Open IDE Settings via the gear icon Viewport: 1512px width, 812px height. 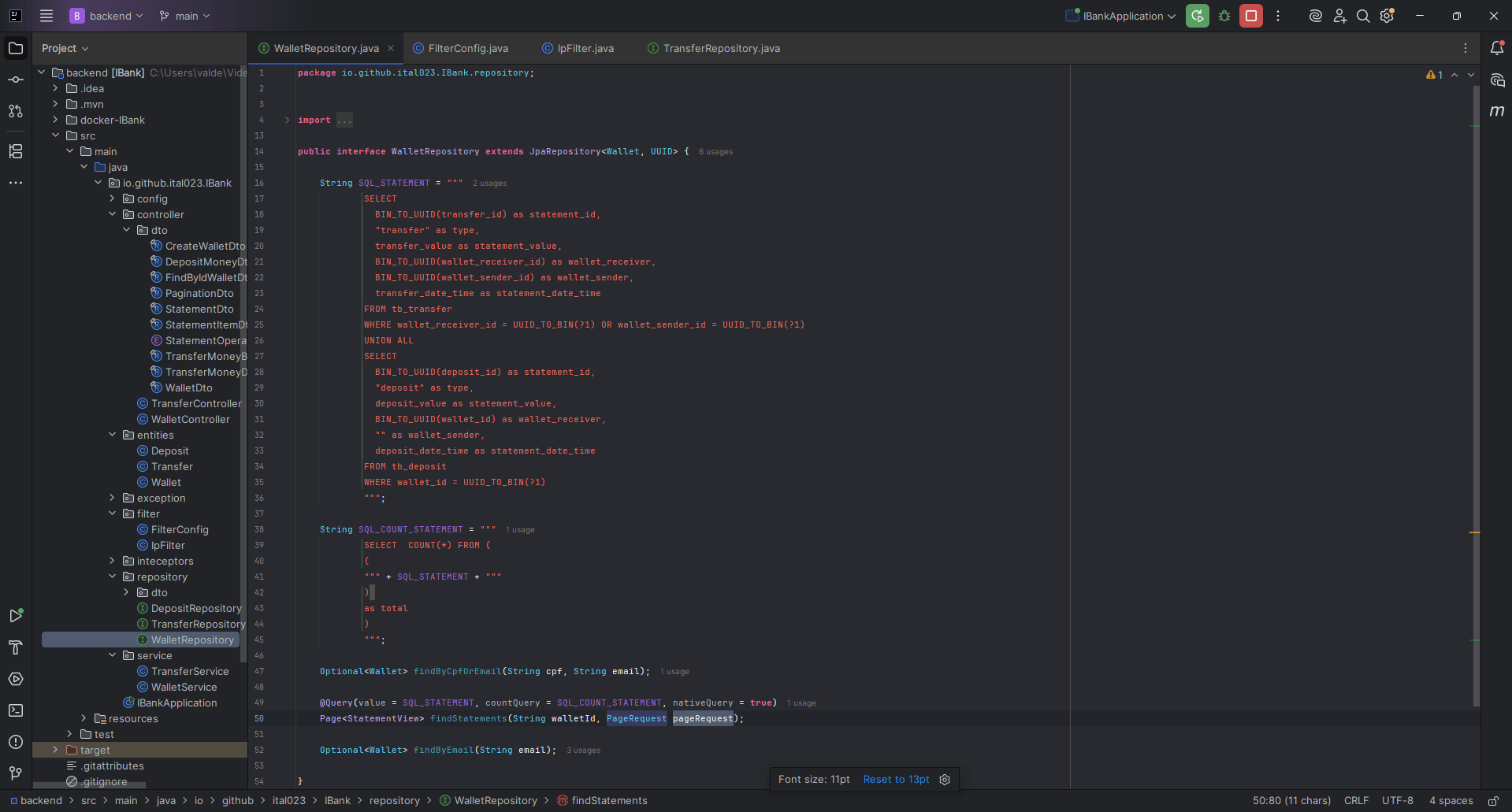pos(1387,16)
